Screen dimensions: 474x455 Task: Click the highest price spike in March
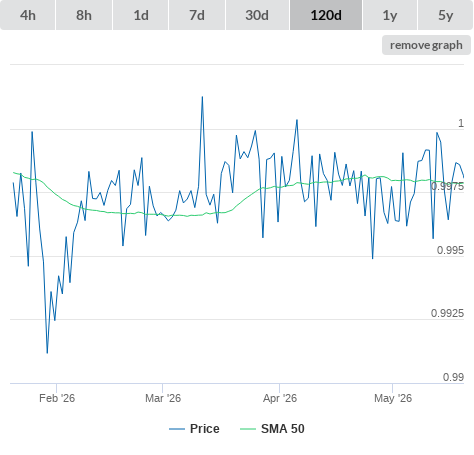pos(202,97)
